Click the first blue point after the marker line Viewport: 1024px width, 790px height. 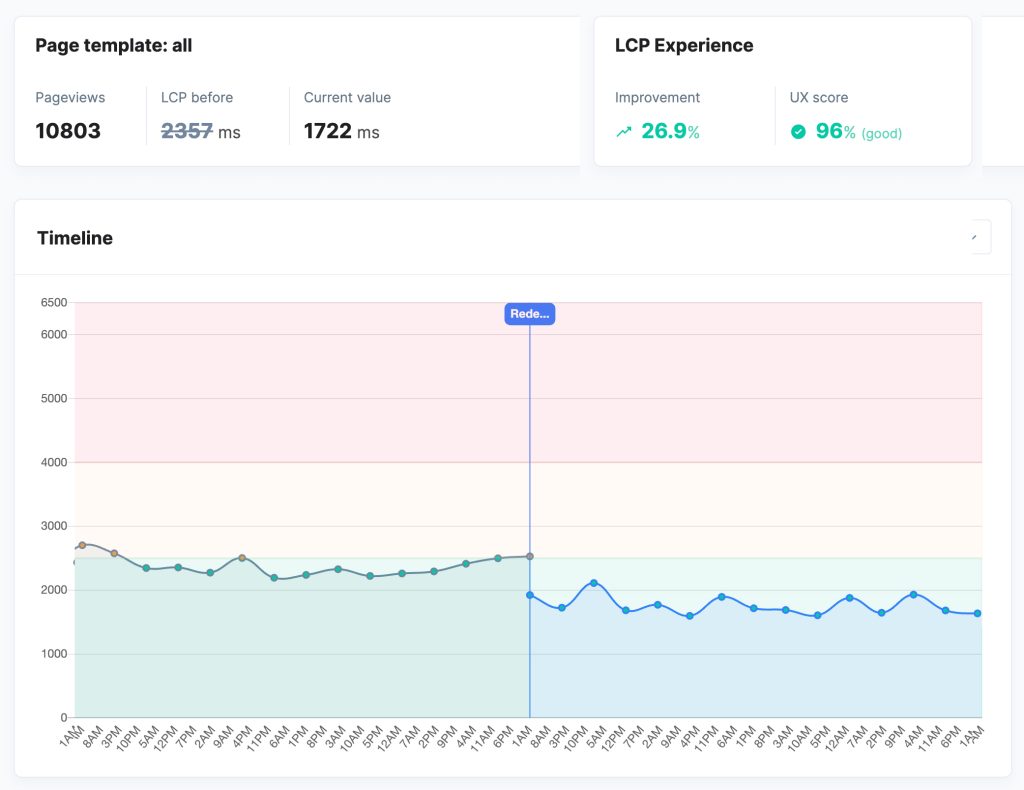[x=530, y=595]
